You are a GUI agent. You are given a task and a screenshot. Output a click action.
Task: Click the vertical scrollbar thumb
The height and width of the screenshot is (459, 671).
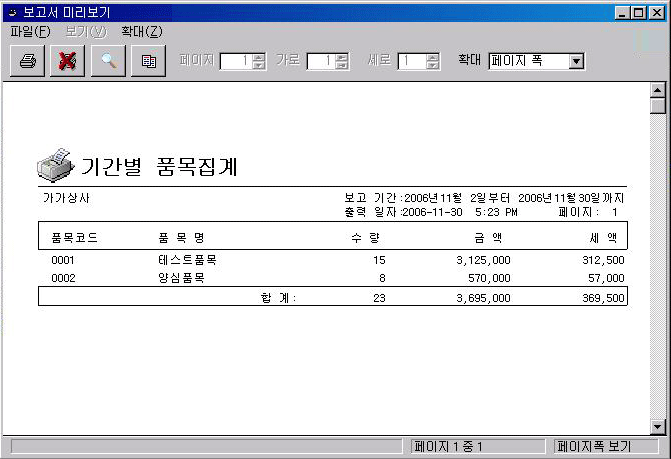(x=657, y=106)
